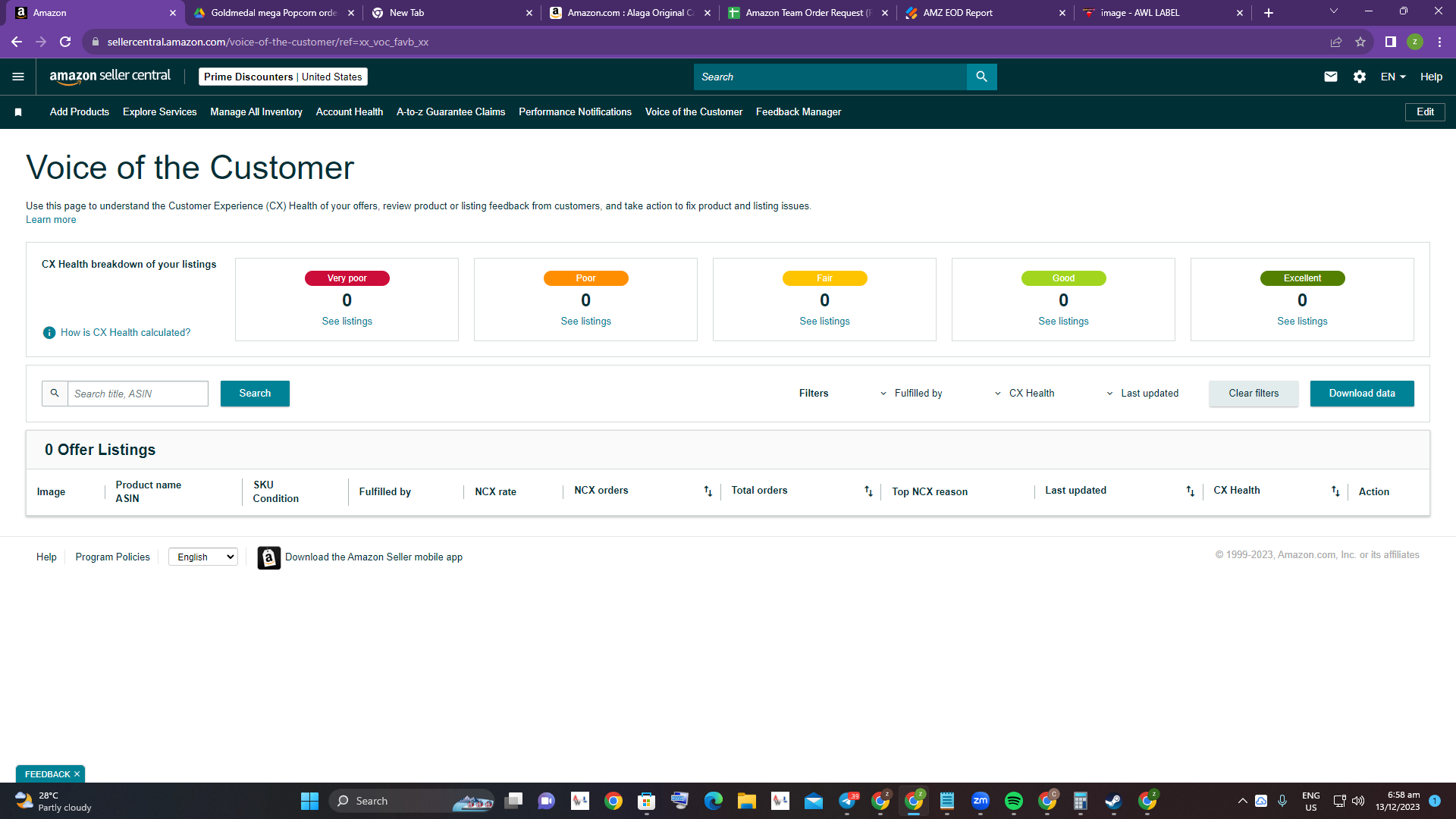Sort by Last updated column arrows
The image size is (1456, 819).
pyautogui.click(x=1190, y=491)
